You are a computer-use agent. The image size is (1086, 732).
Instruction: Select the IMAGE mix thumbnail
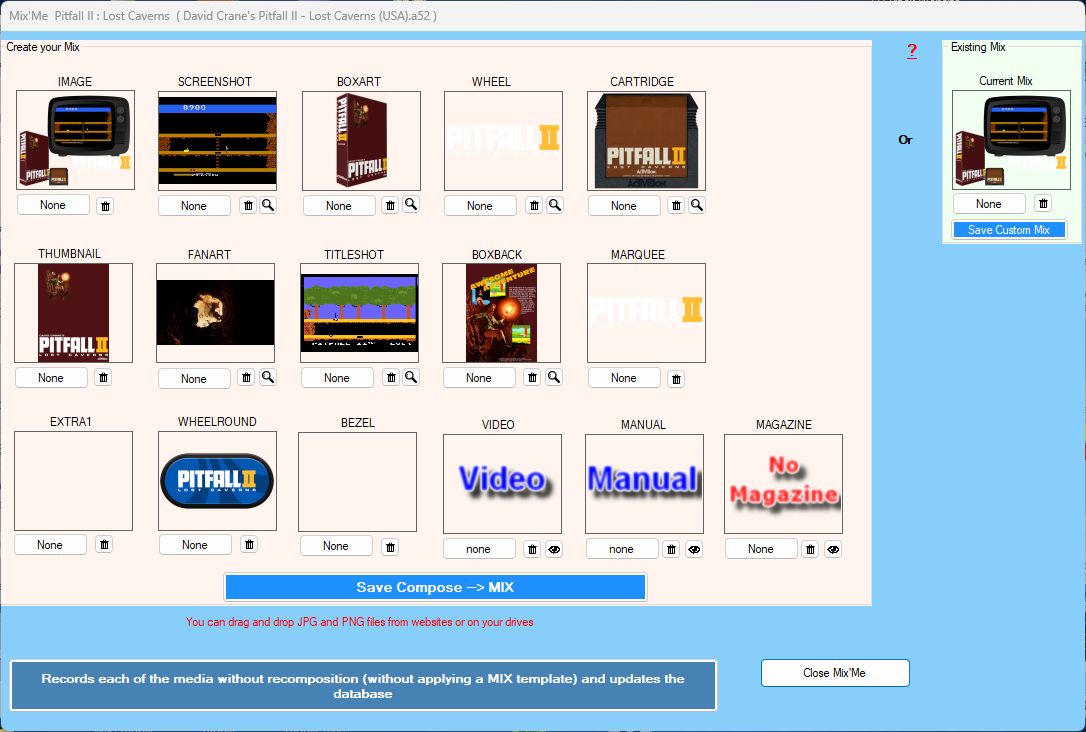point(75,140)
